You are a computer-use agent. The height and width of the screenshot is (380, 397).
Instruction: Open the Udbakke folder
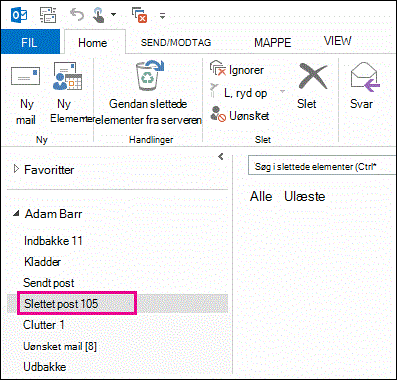point(45,367)
